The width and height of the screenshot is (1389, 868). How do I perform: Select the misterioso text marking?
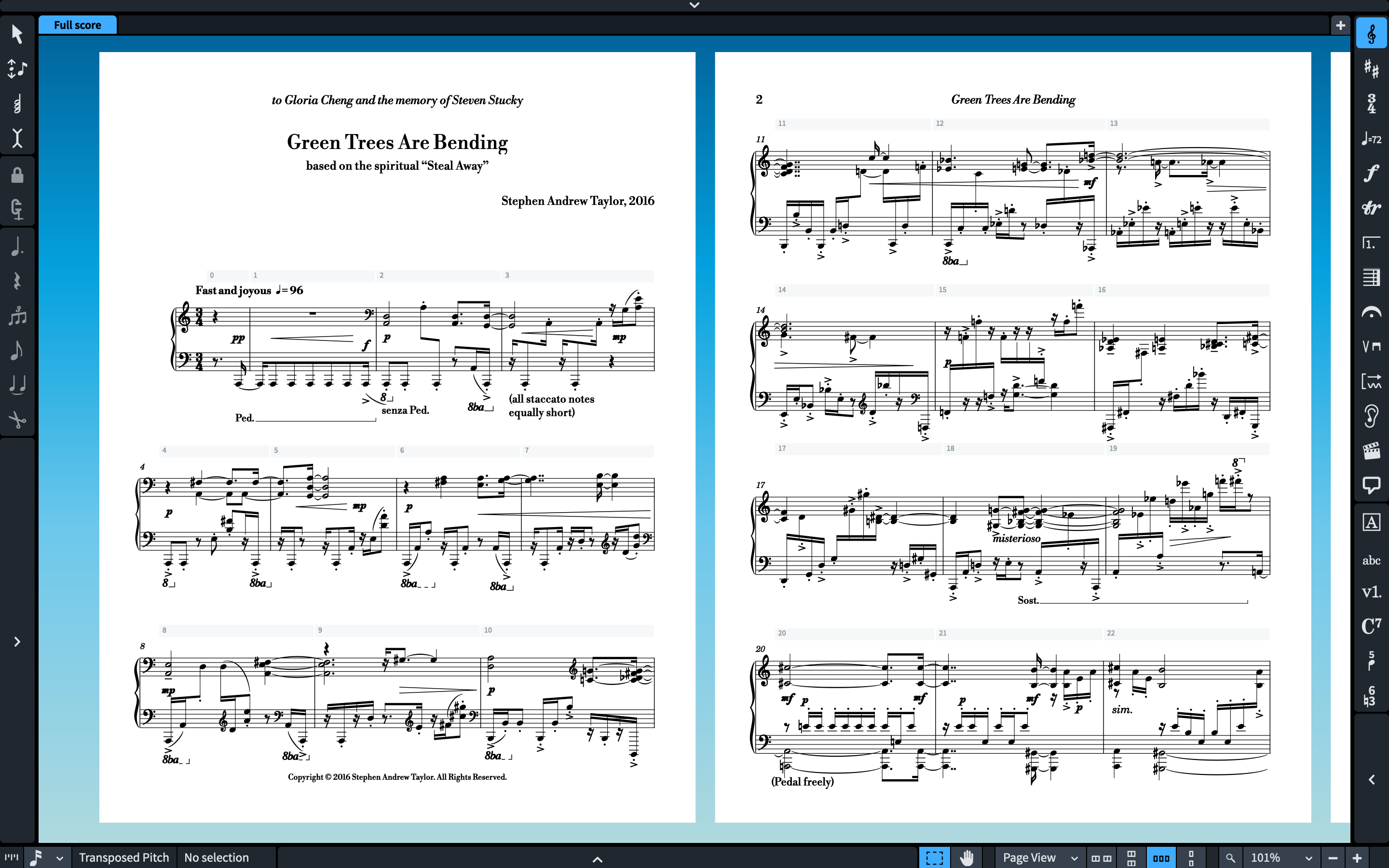[x=1016, y=539]
